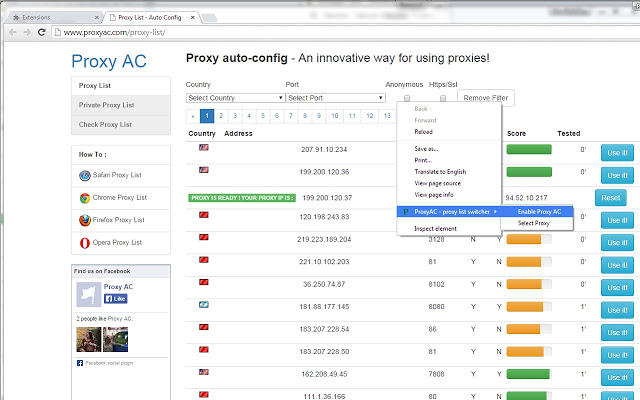Open the Select Country dropdown
The width and height of the screenshot is (640, 400).
pyautogui.click(x=236, y=98)
